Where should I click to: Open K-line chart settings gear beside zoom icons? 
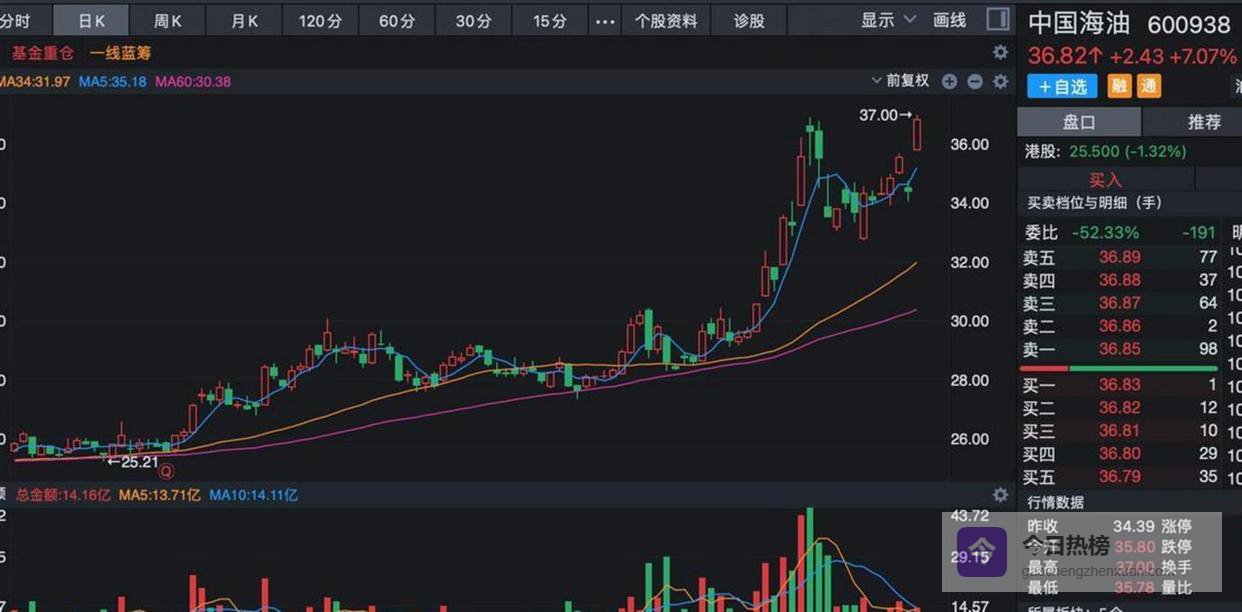pyautogui.click(x=1000, y=82)
